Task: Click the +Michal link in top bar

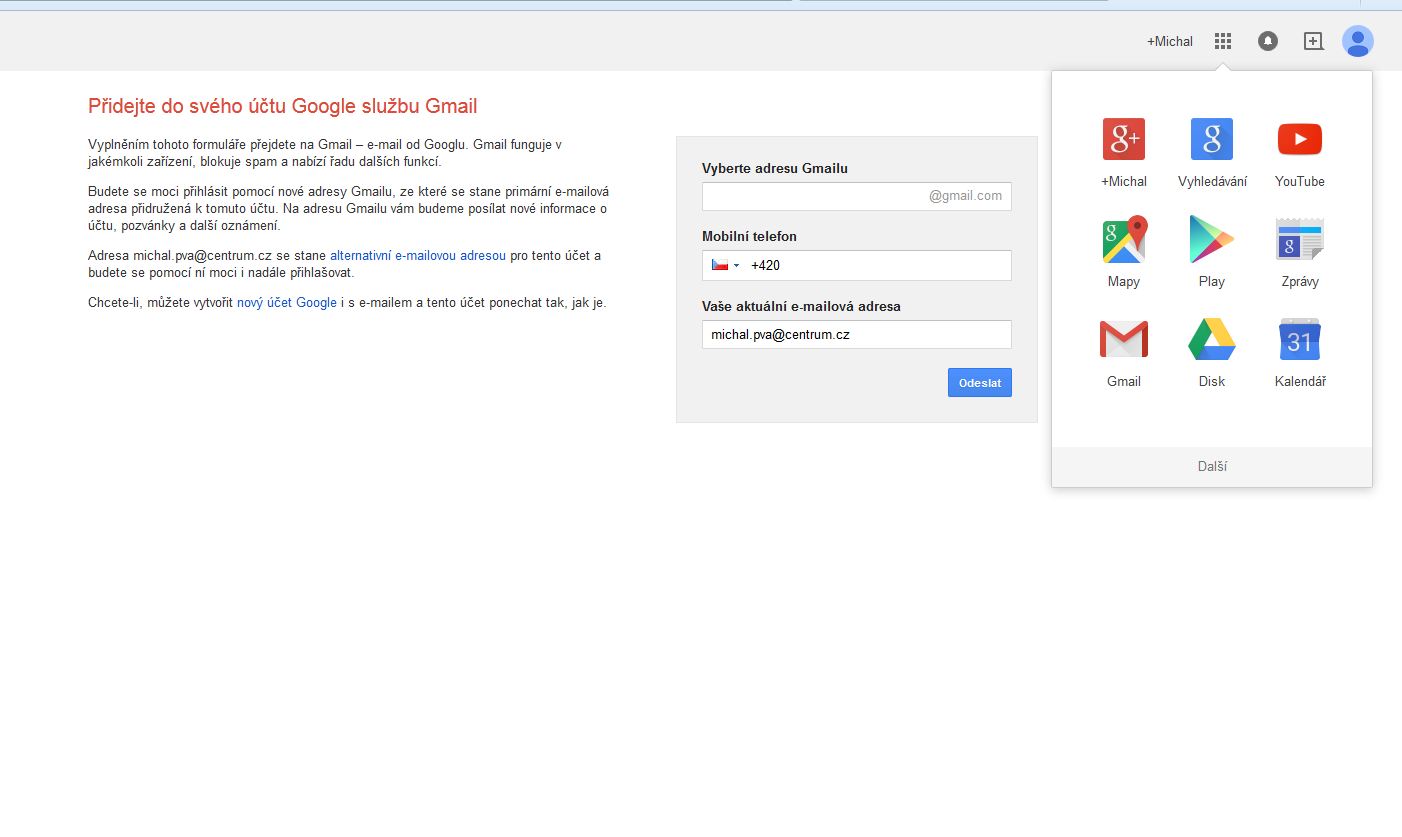Action: click(x=1170, y=41)
